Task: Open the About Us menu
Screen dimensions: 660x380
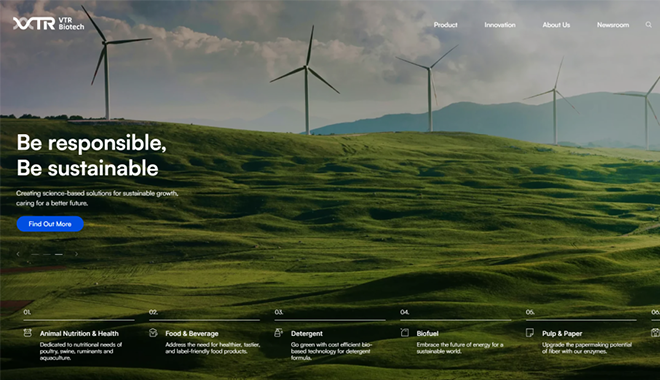Action: (x=556, y=25)
